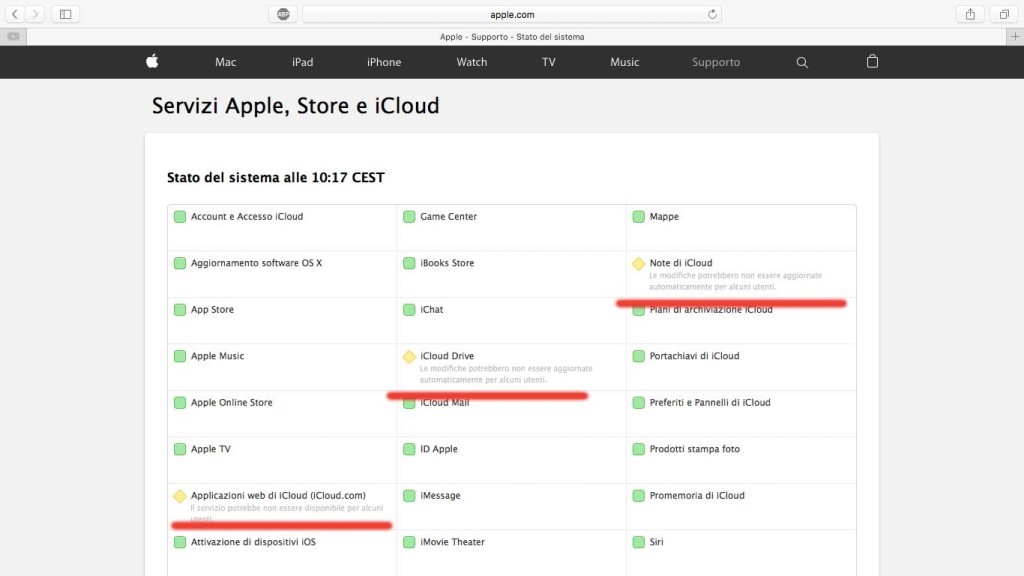This screenshot has width=1024, height=576.
Task: Open Safari's tab overview icon
Action: click(1004, 13)
